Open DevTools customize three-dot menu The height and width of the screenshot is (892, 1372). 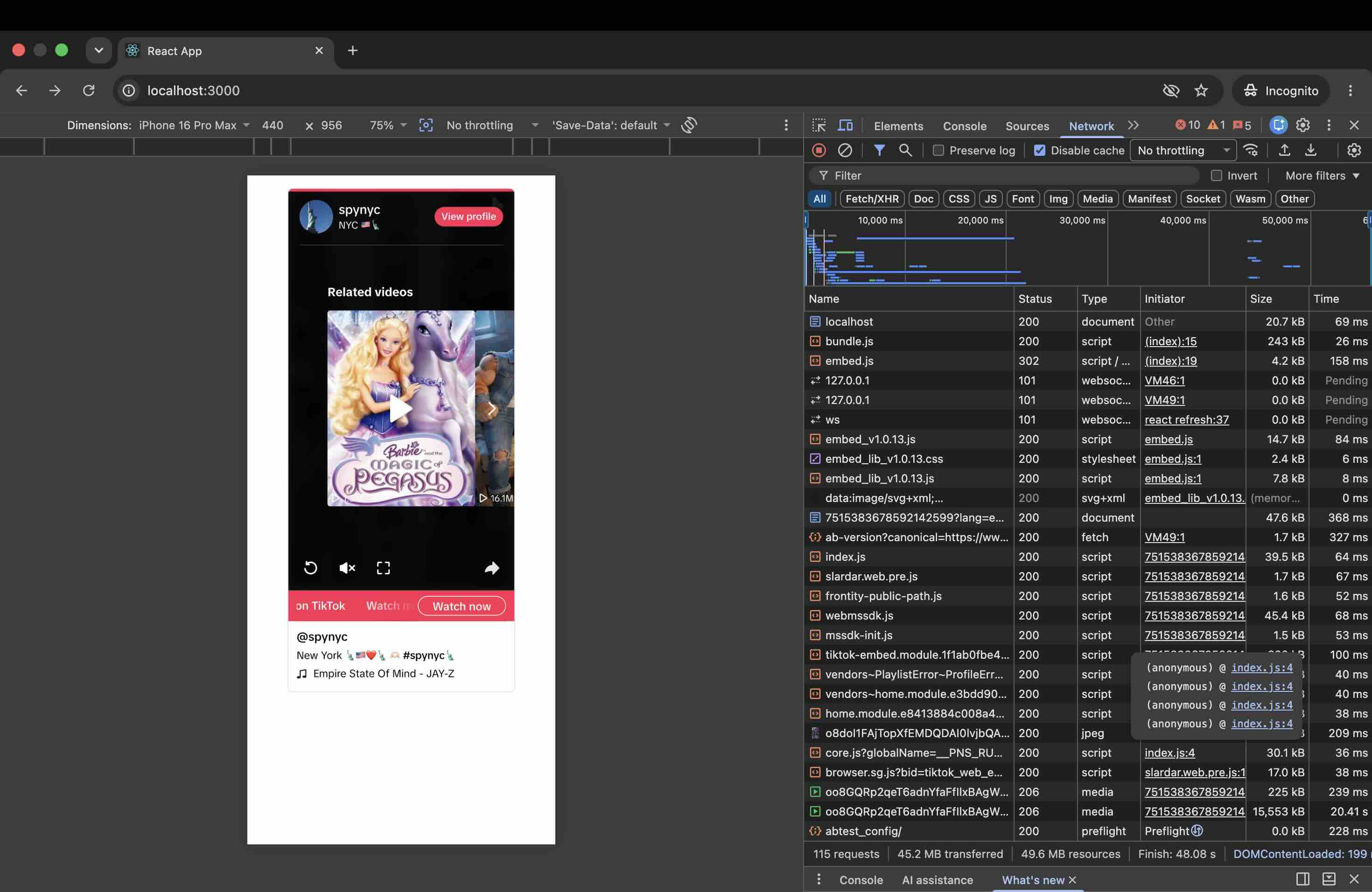point(1329,125)
